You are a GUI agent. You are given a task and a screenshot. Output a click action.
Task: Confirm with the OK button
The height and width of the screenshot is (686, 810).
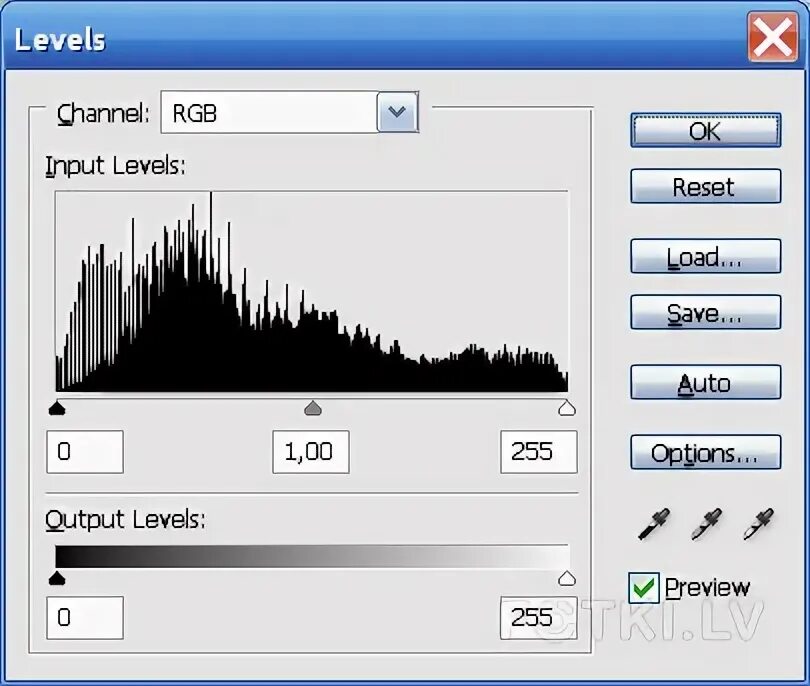(706, 131)
